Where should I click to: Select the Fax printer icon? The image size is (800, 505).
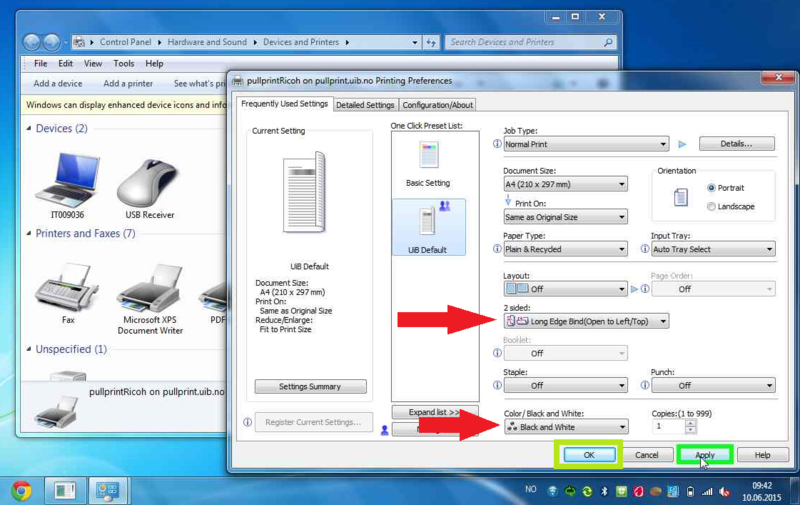[x=67, y=293]
